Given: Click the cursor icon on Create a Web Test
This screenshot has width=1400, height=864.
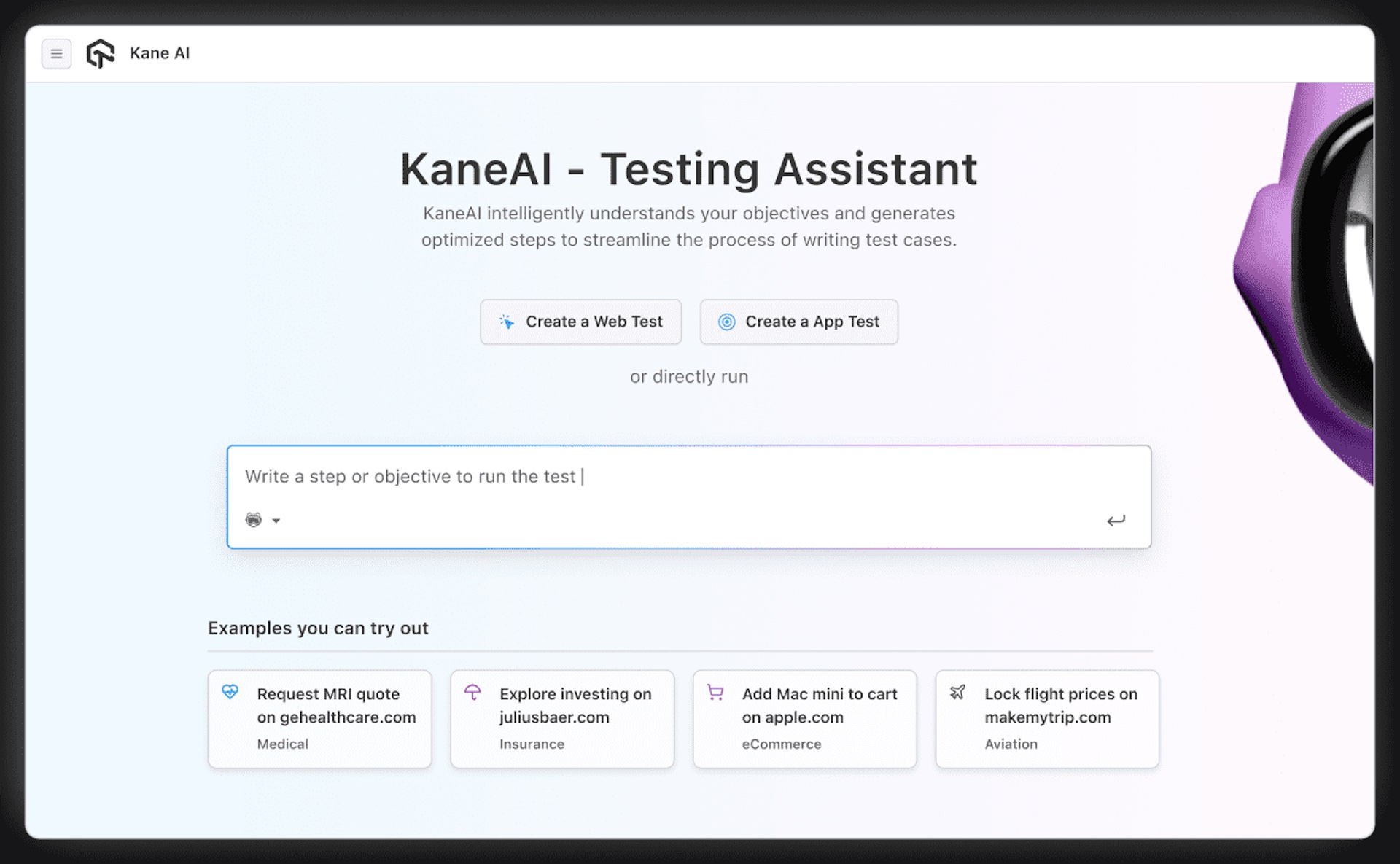Looking at the screenshot, I should pos(507,322).
